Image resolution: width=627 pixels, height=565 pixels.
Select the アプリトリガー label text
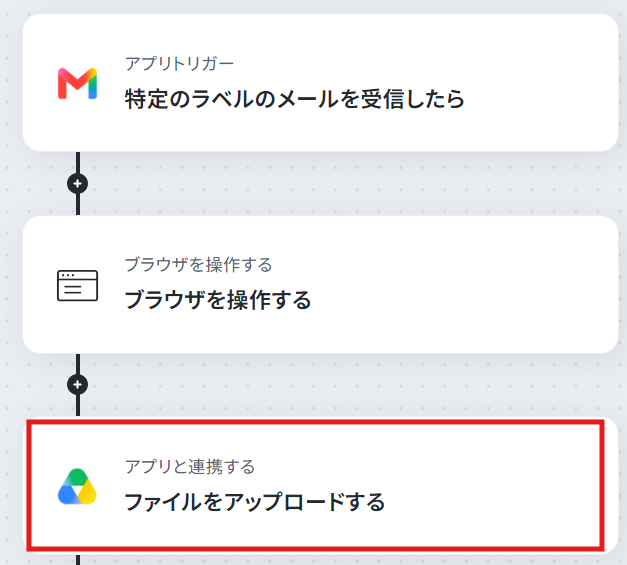(179, 64)
